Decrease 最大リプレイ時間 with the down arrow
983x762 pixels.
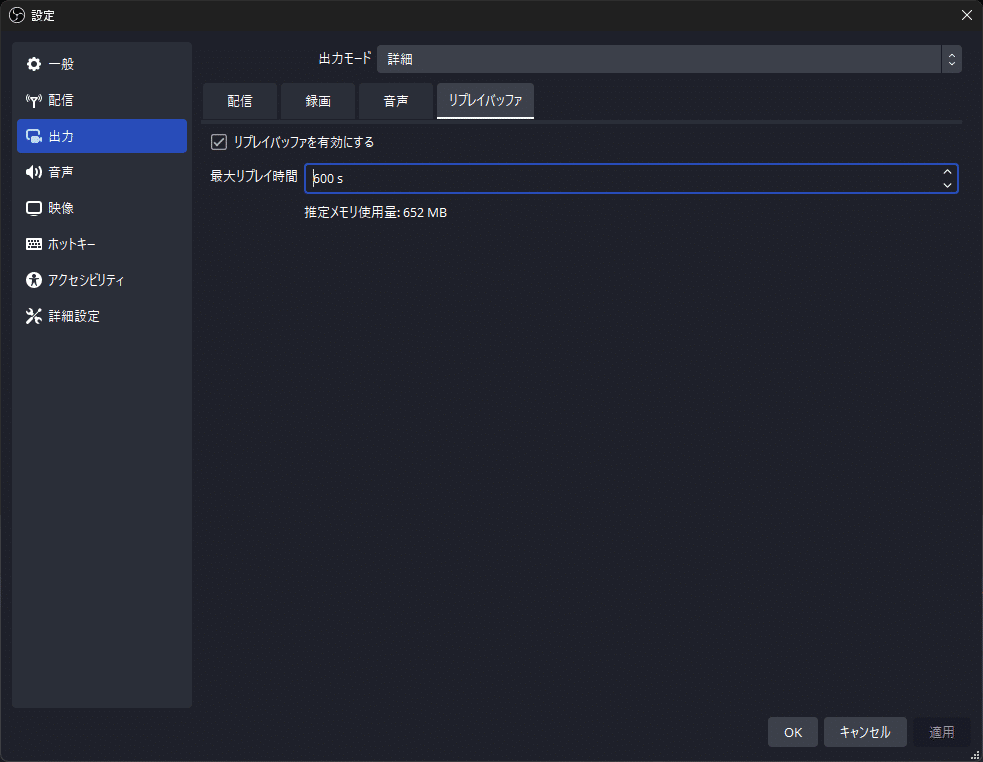947,185
